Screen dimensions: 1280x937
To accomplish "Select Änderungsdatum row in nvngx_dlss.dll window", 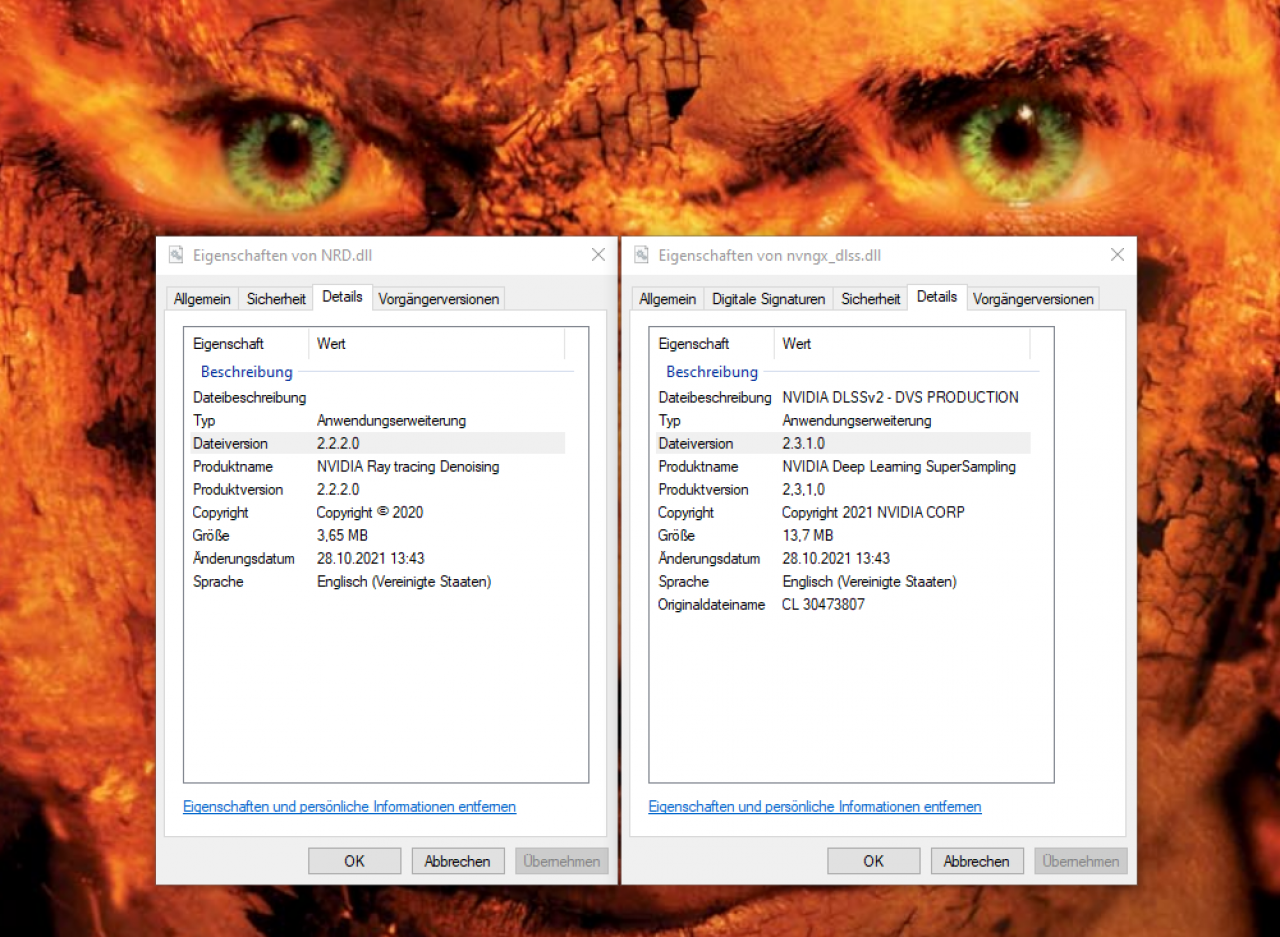I will (843, 558).
